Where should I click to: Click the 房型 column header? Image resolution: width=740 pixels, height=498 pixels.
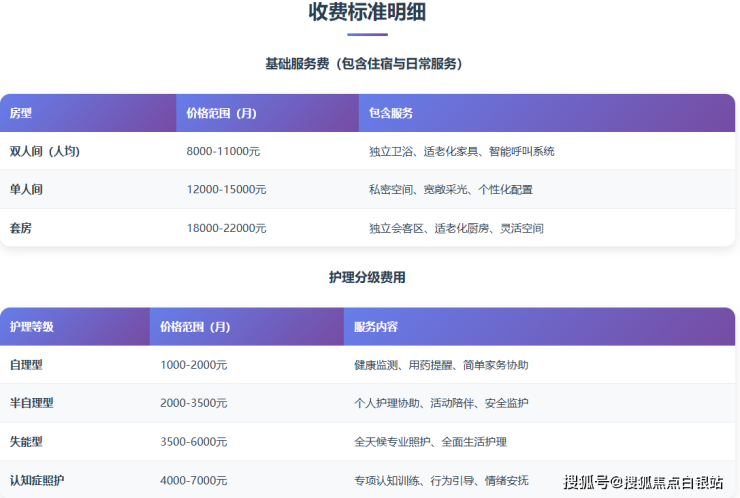21,113
